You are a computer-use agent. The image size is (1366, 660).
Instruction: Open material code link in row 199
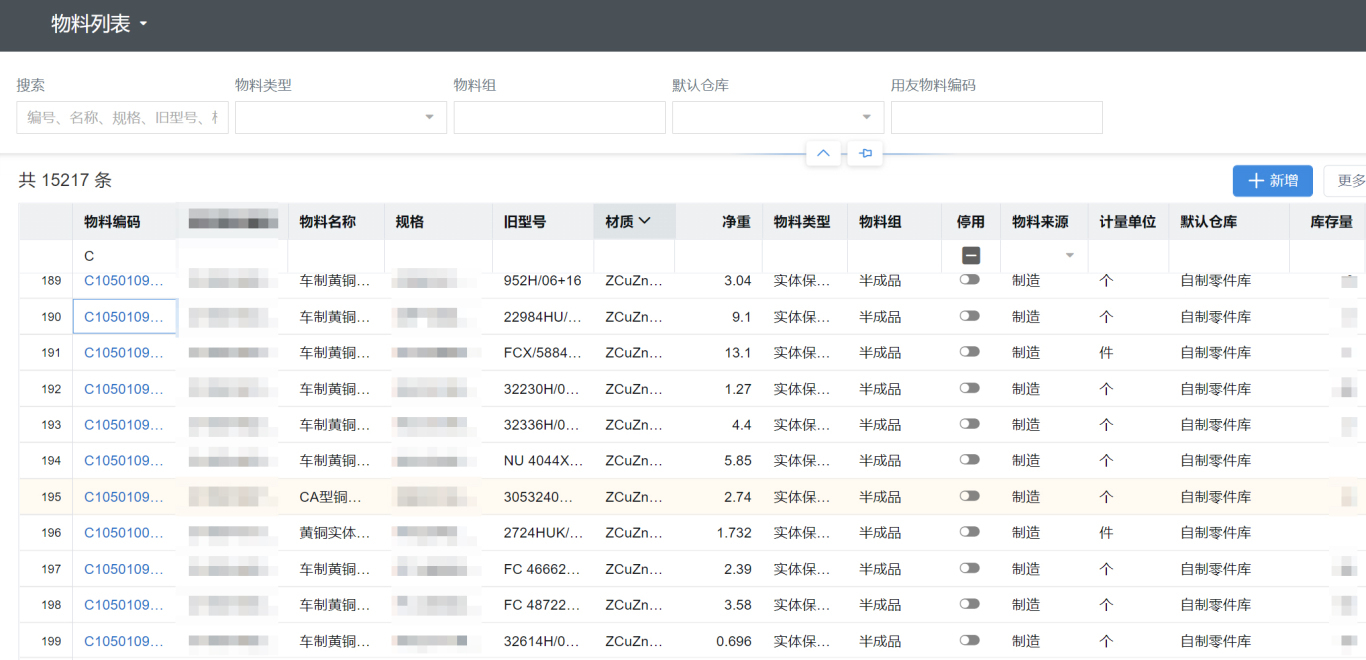pos(124,641)
